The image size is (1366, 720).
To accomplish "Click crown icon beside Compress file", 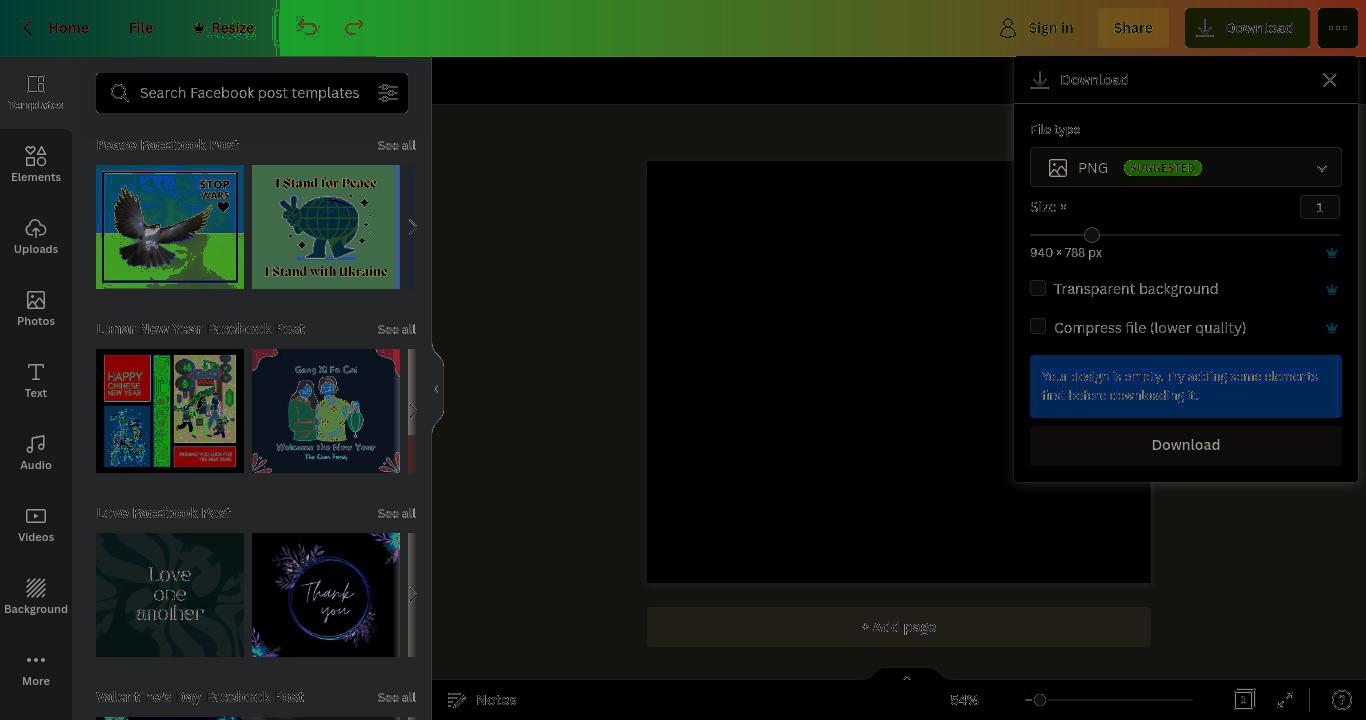I will point(1331,328).
